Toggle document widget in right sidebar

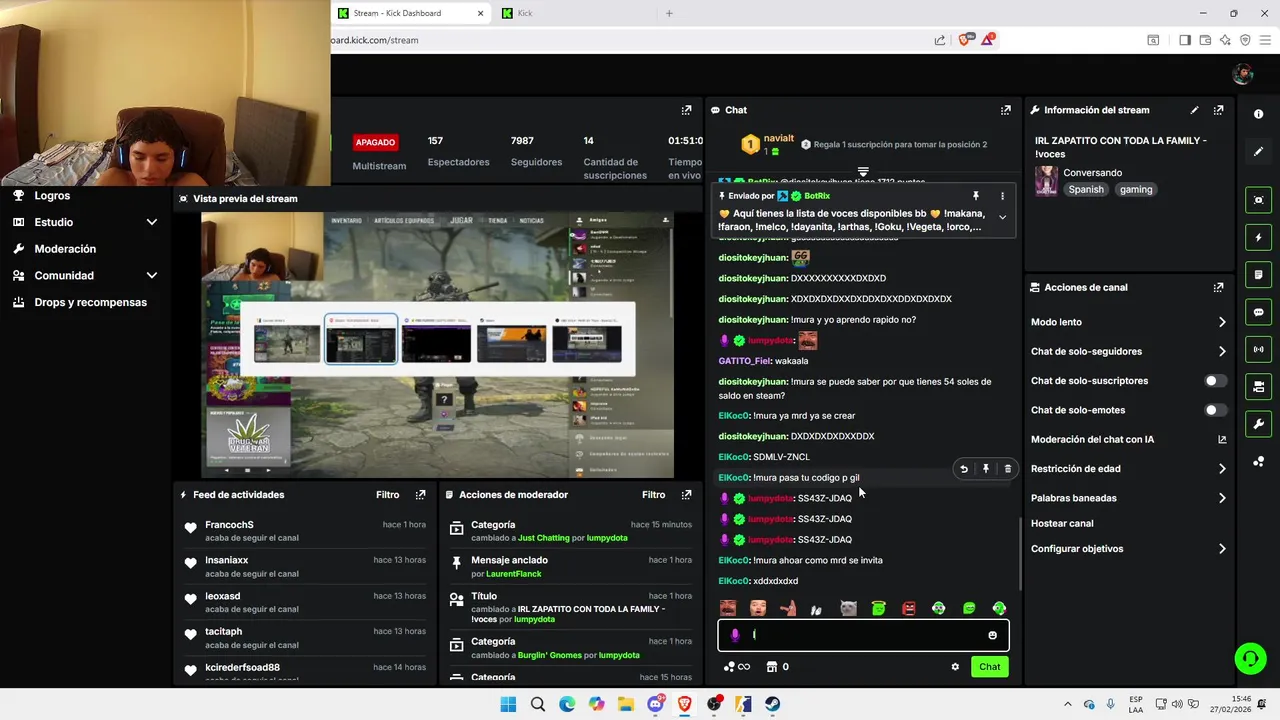1258,275
